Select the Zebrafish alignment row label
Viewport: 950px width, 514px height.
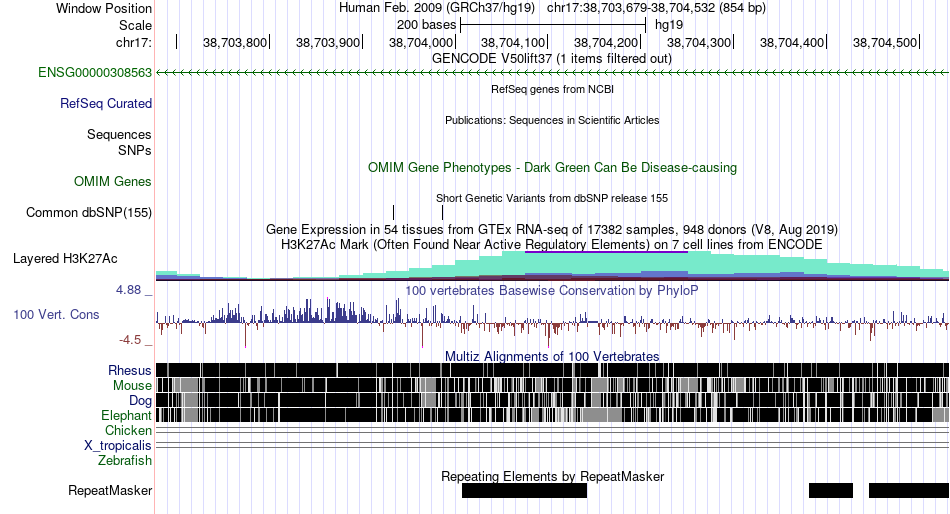125,461
